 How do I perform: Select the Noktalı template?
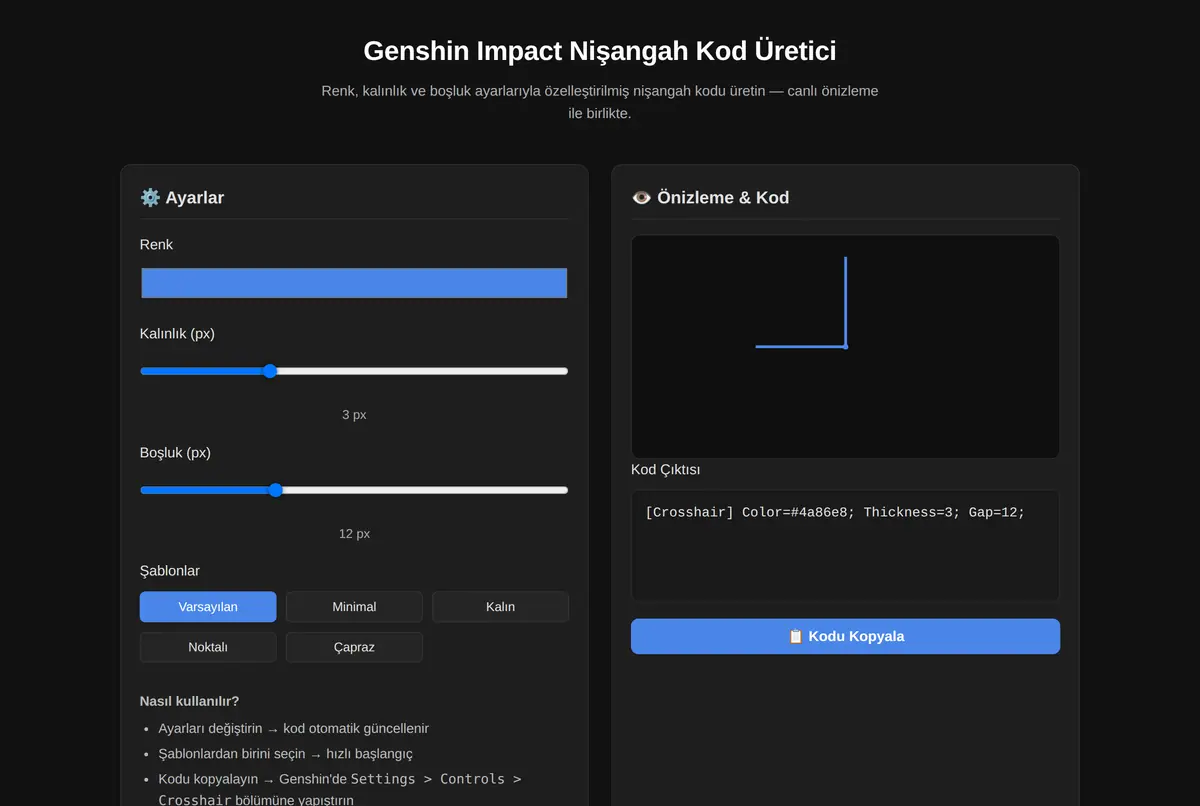(208, 647)
